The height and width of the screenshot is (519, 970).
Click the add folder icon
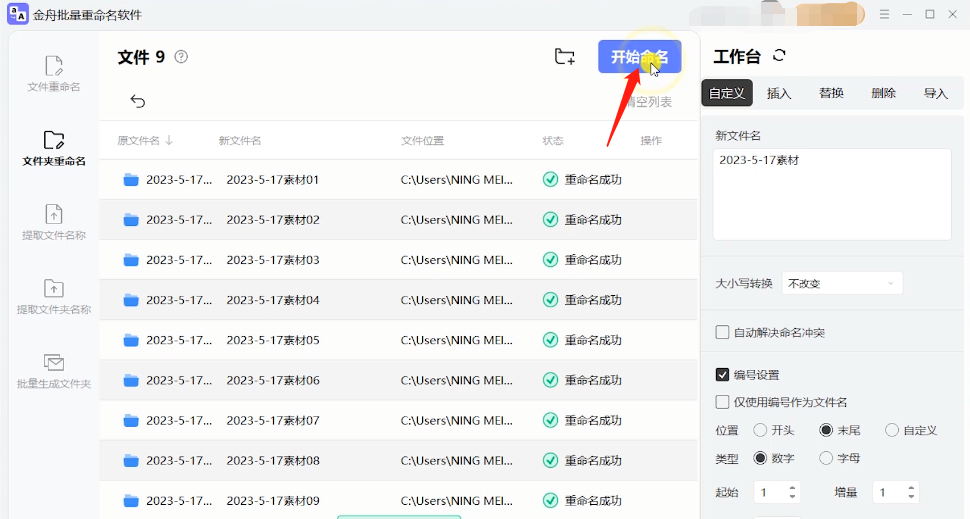pyautogui.click(x=564, y=57)
